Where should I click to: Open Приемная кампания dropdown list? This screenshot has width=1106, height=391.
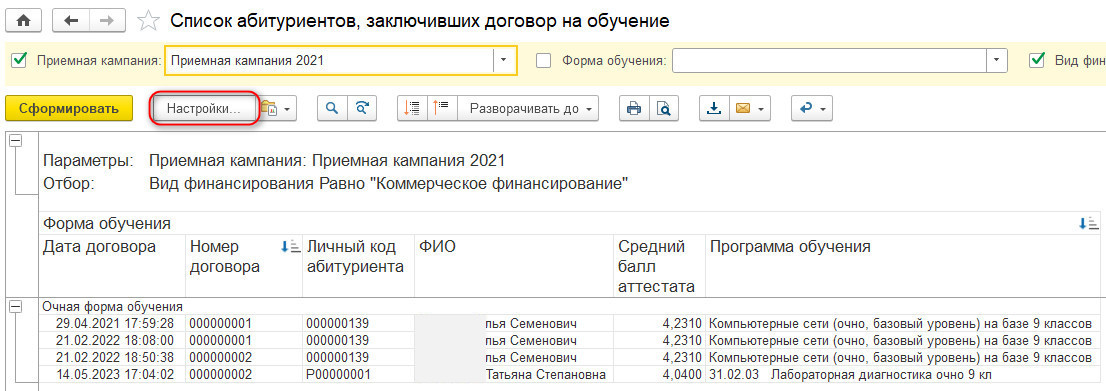click(x=504, y=61)
